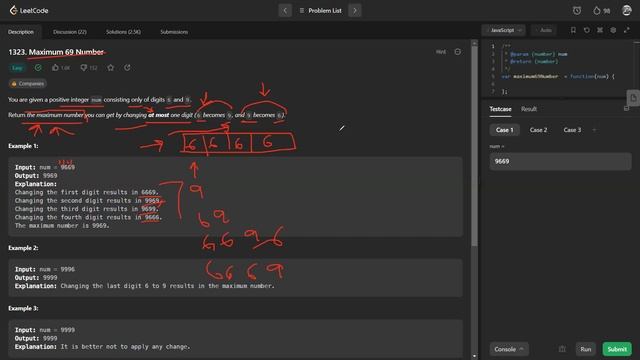Go to the previous problem arrow

(285, 11)
